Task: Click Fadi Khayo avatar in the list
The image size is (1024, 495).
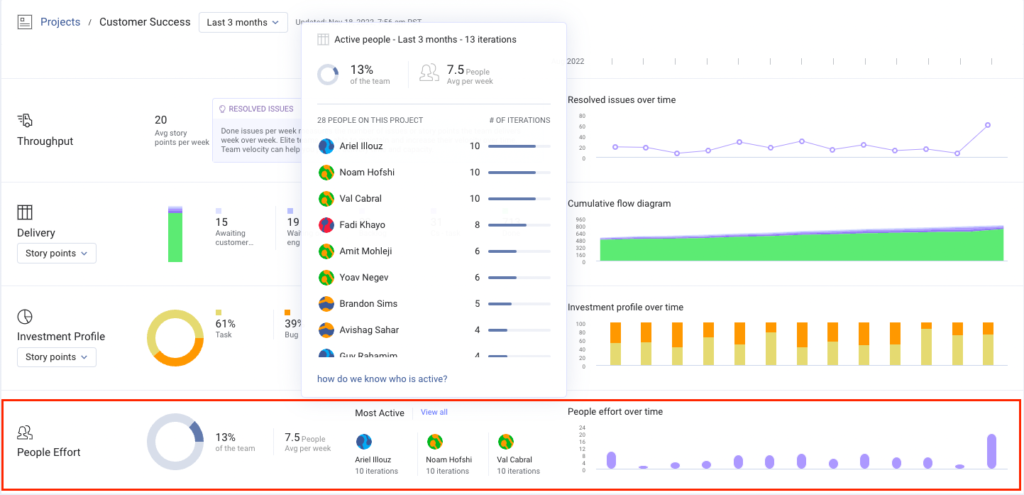Action: point(327,225)
